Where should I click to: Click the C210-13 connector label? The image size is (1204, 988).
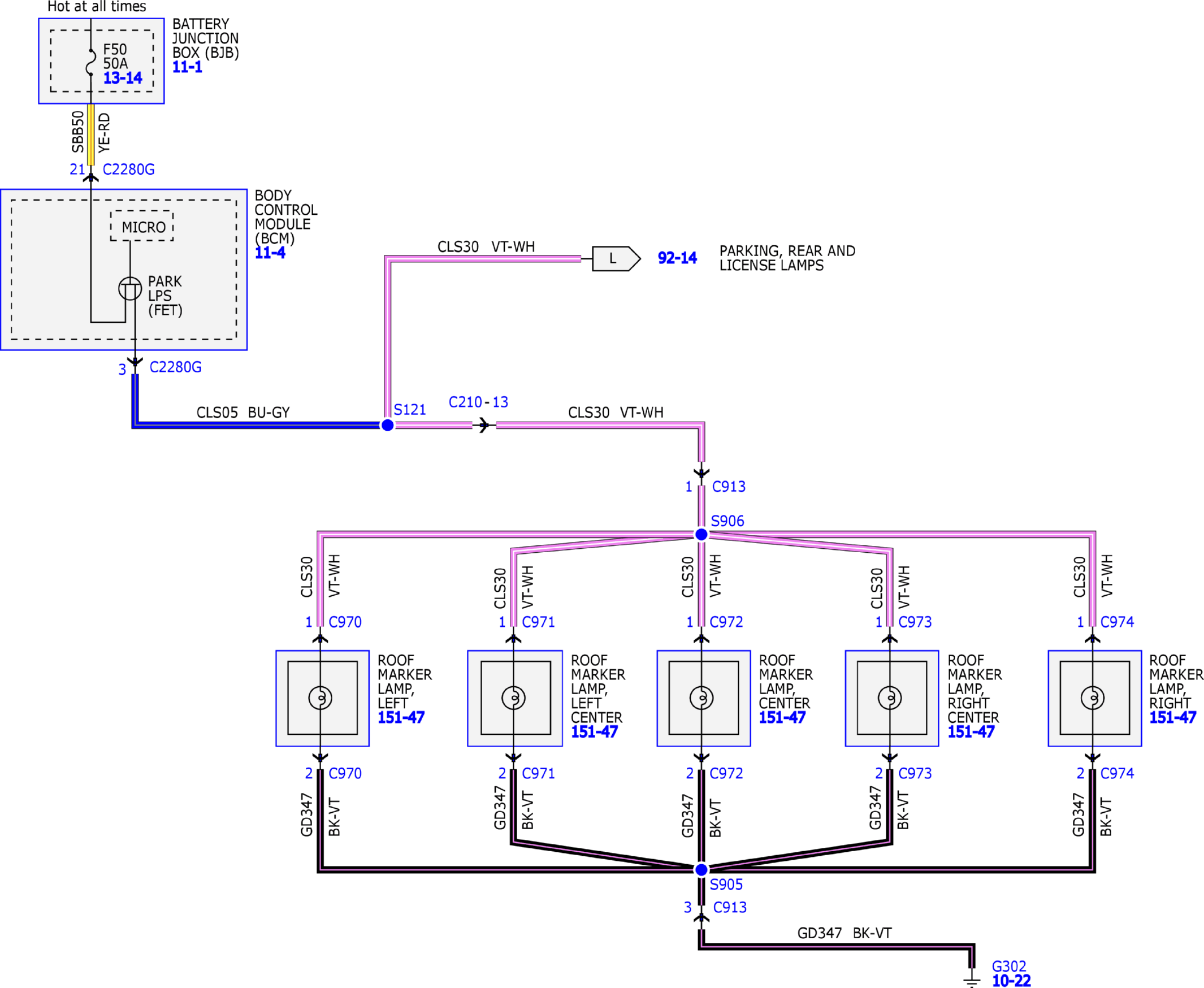coord(478,402)
